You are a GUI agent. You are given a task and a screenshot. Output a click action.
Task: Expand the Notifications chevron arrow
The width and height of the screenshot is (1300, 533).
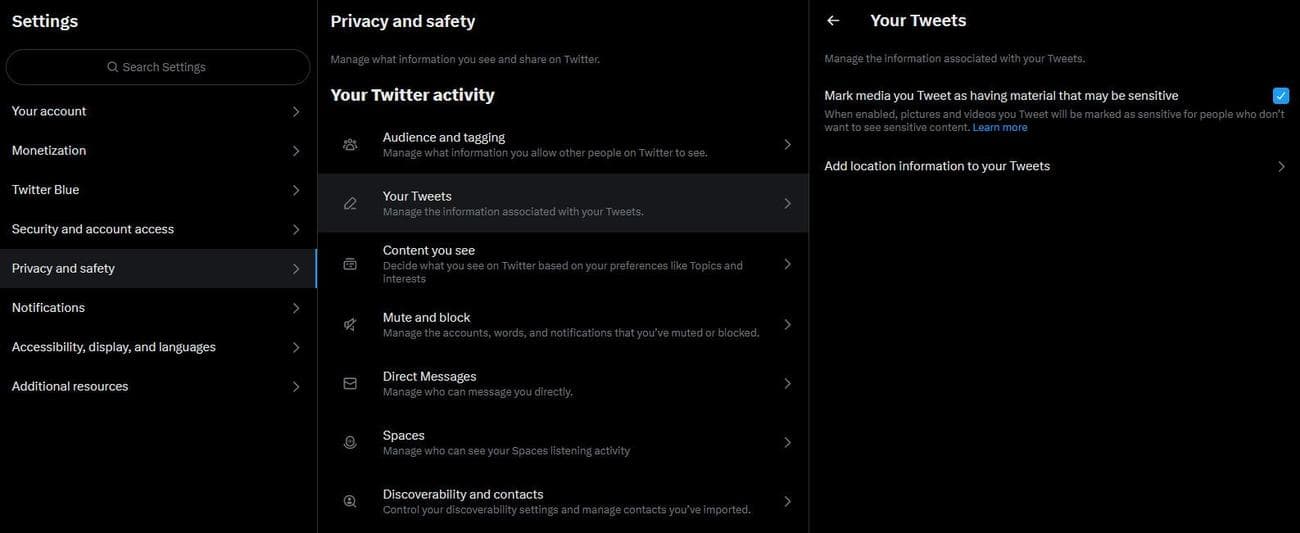[x=296, y=308]
